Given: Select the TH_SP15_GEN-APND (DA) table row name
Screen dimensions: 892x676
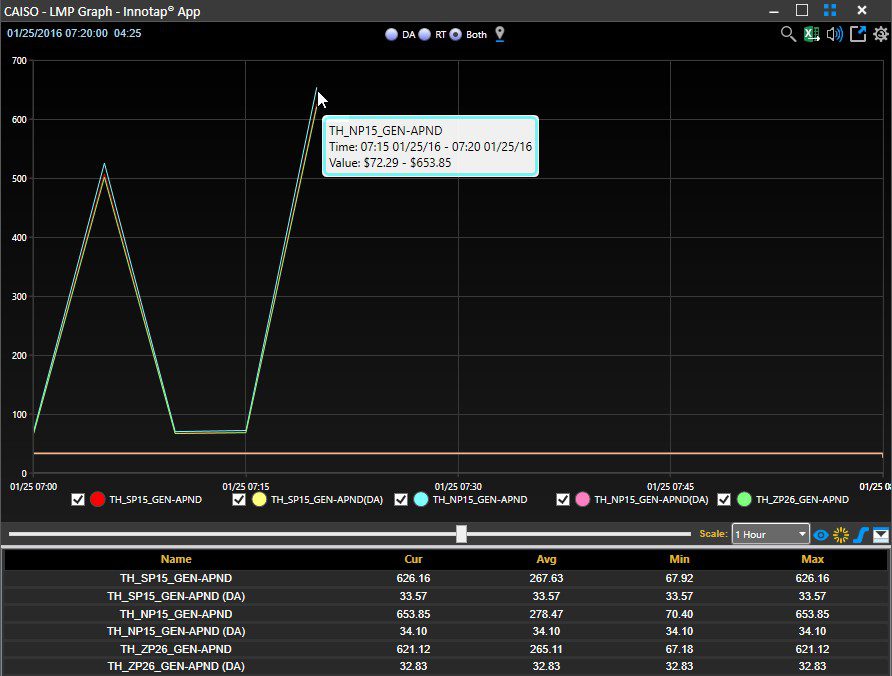Looking at the screenshot, I should (176, 596).
